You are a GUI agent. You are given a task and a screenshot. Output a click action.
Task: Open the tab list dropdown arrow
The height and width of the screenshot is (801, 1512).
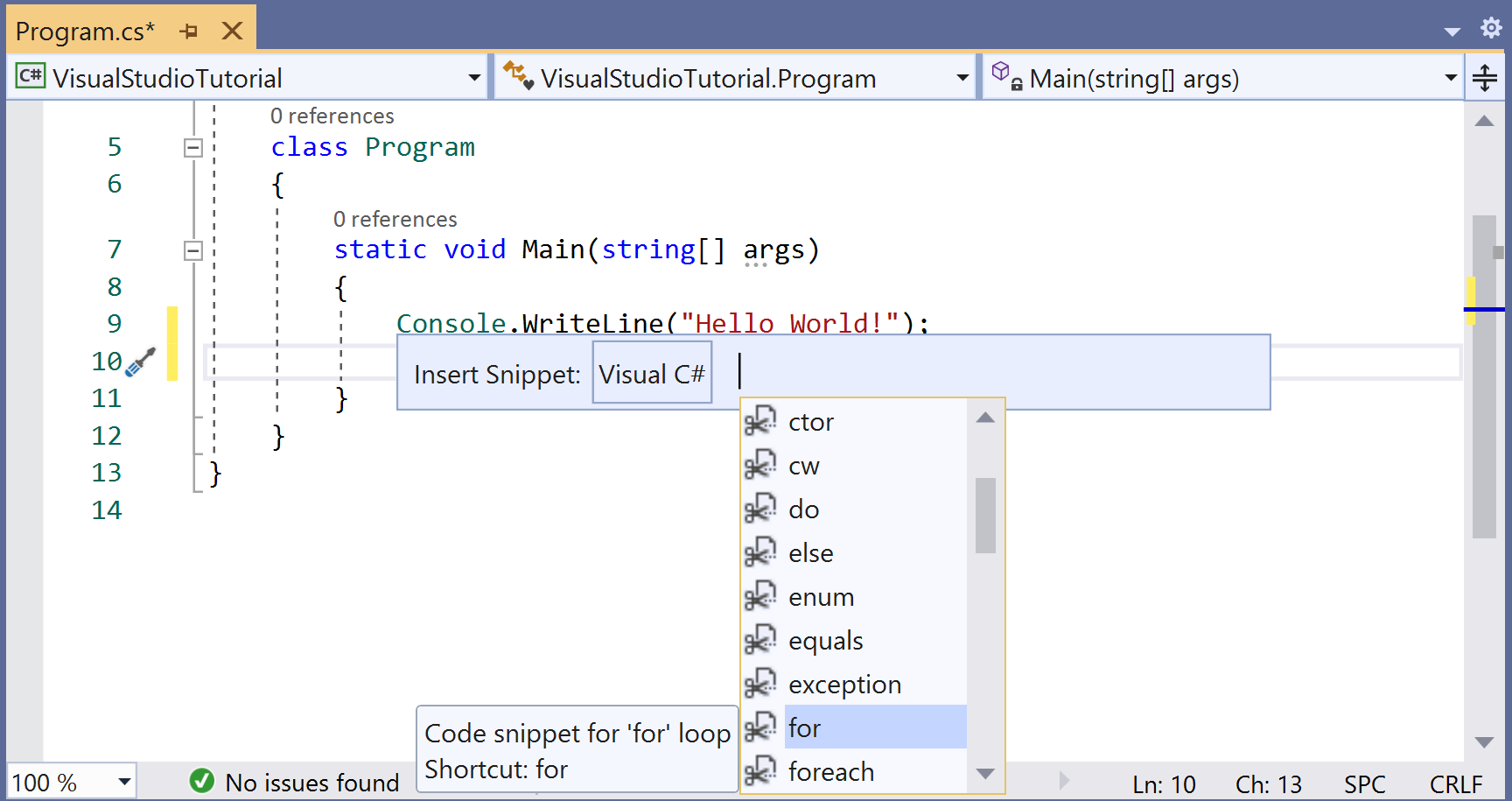(x=1452, y=32)
